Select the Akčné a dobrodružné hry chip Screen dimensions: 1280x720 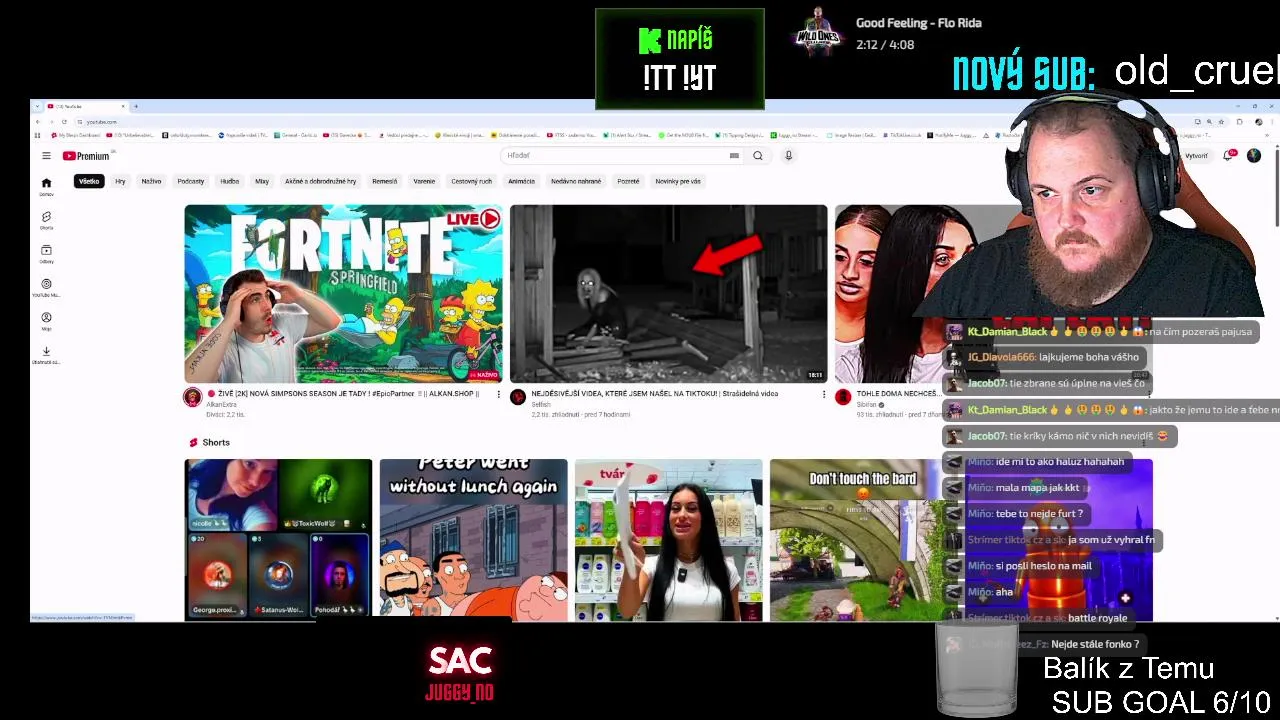[321, 182]
